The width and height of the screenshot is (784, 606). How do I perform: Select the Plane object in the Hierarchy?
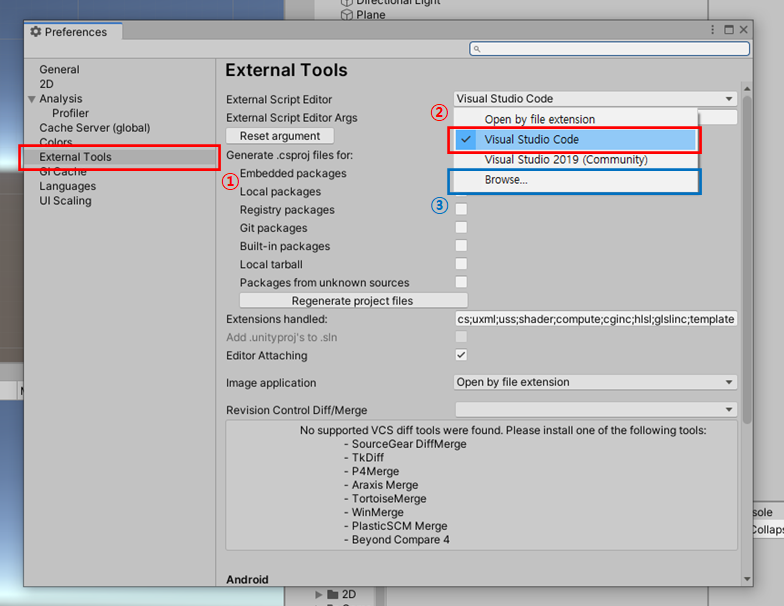(x=370, y=15)
